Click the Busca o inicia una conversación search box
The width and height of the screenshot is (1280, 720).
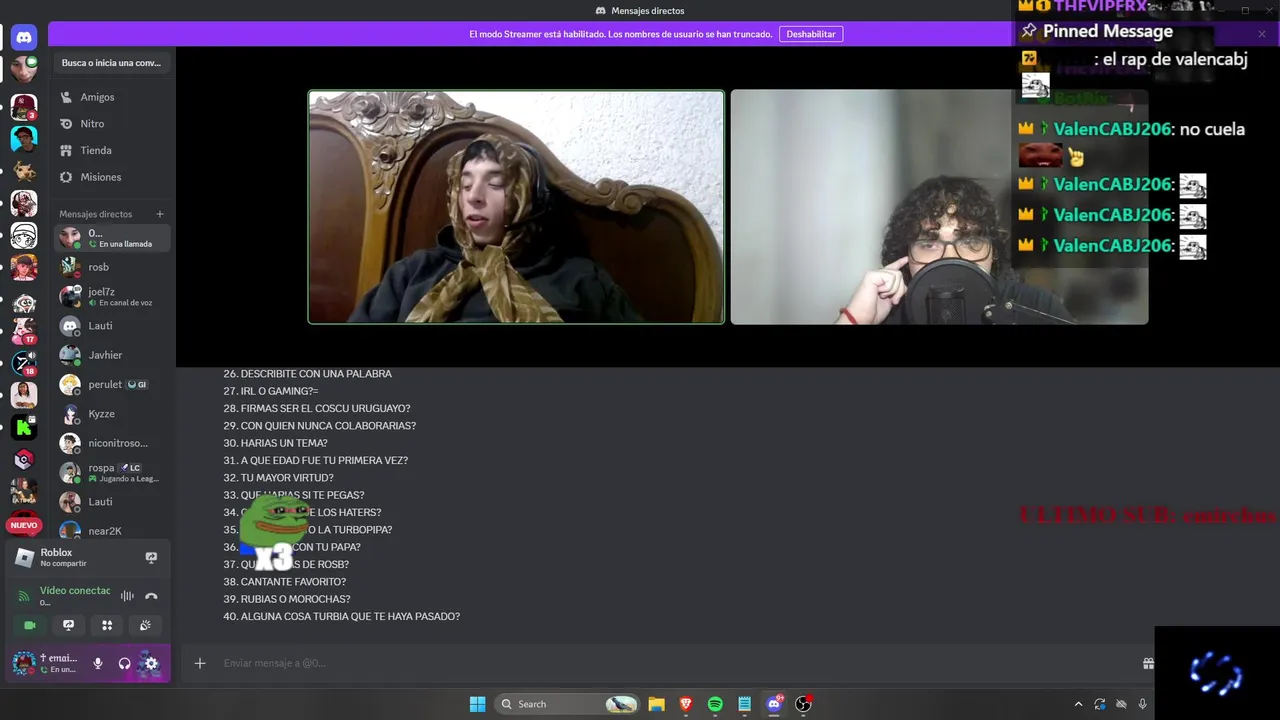click(111, 63)
